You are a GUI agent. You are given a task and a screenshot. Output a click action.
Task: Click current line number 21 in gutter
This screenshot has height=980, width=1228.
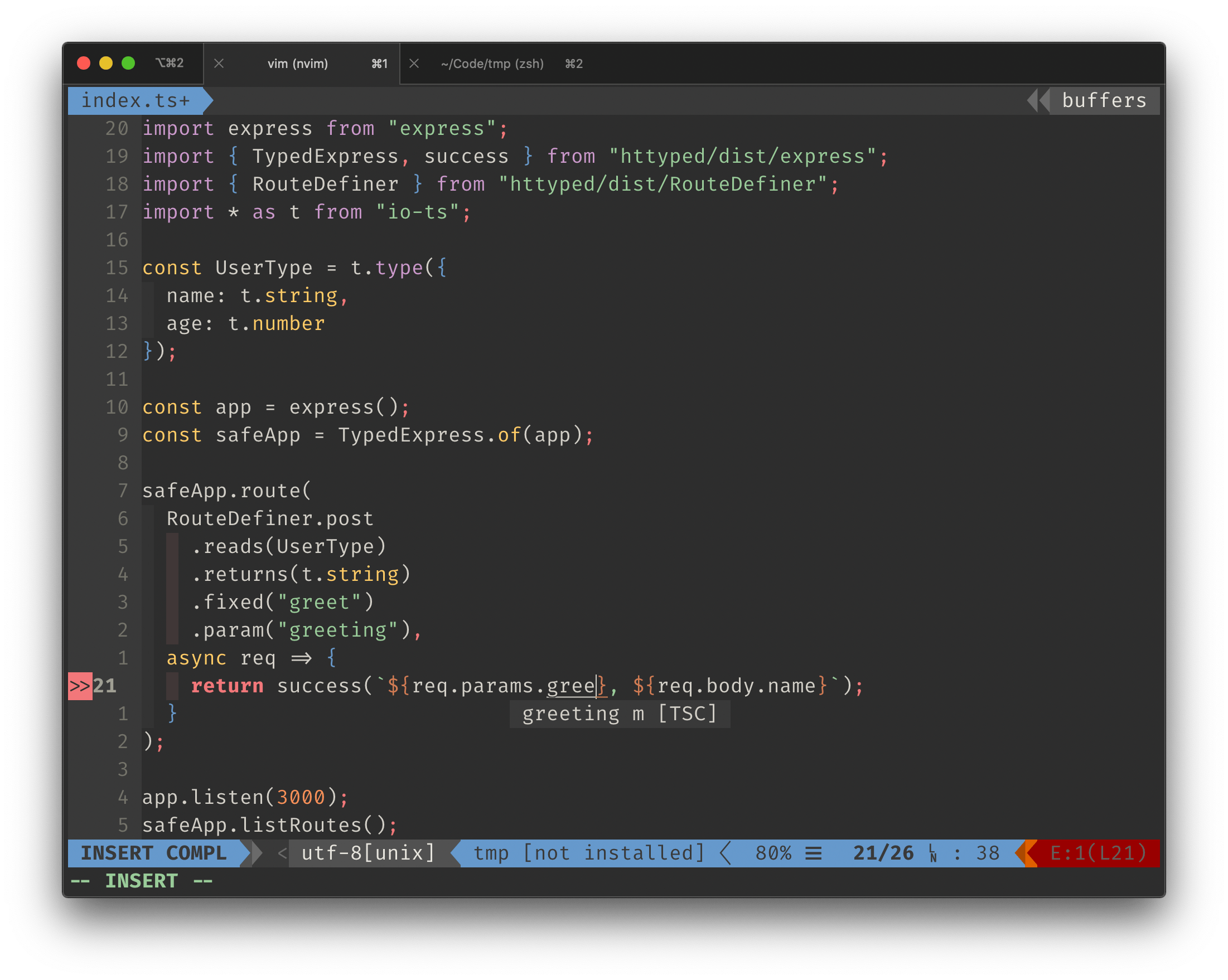[x=105, y=686]
